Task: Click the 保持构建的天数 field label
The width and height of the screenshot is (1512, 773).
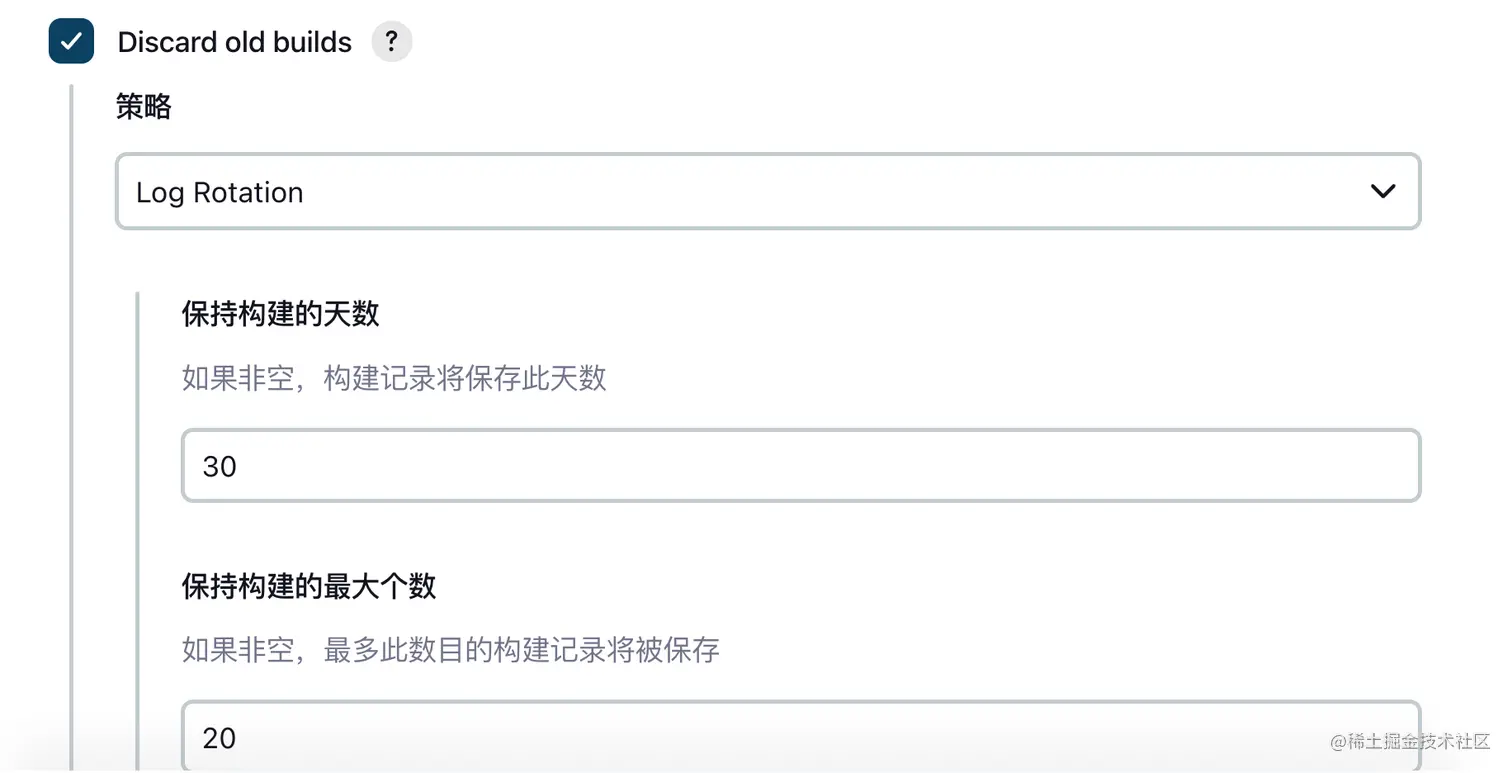Action: pyautogui.click(x=280, y=314)
